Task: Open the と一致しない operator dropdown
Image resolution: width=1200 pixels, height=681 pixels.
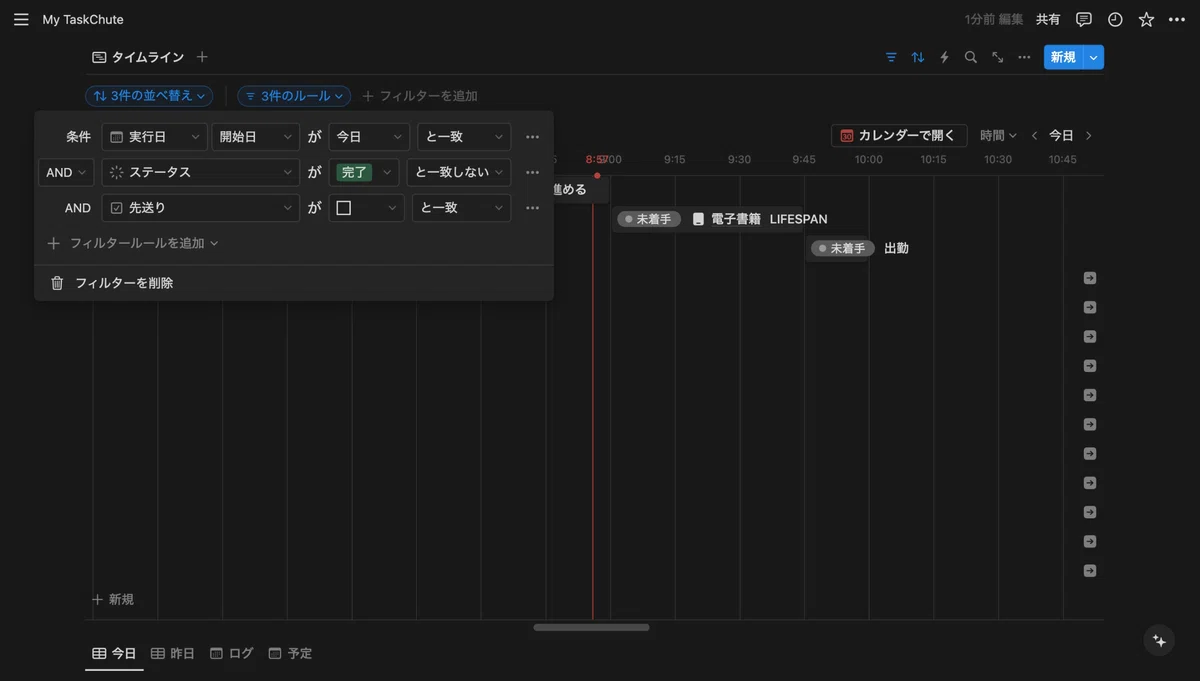Action: coord(459,172)
